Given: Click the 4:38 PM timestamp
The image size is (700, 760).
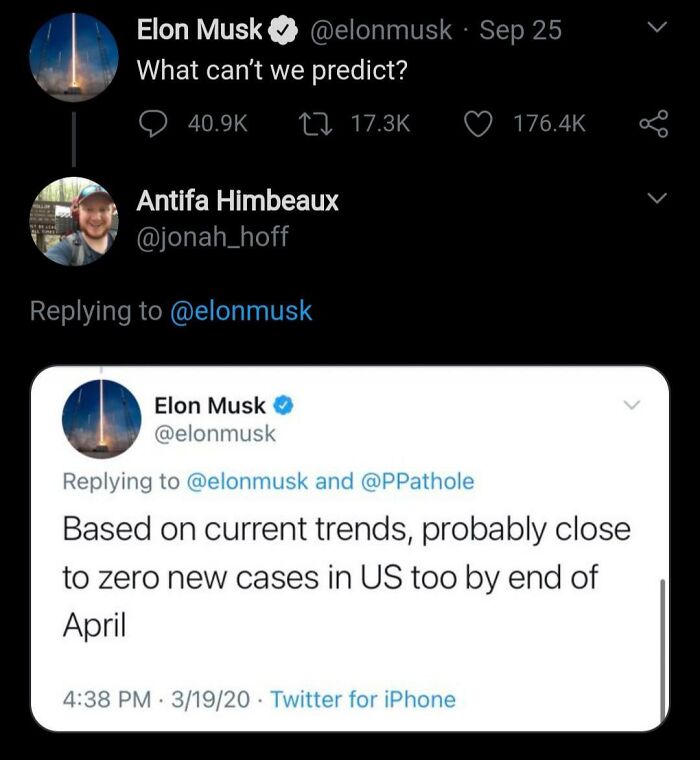Looking at the screenshot, I should click(x=107, y=699).
